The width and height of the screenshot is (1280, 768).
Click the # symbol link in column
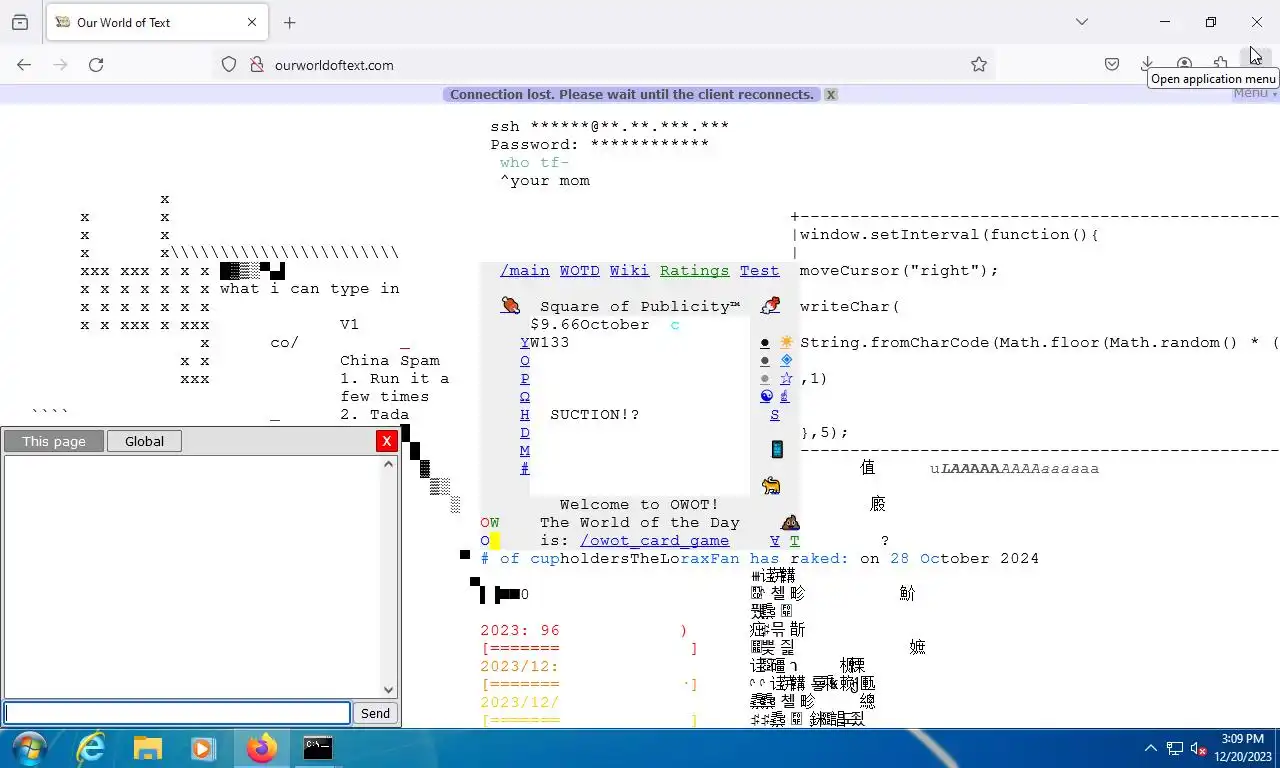pos(525,468)
